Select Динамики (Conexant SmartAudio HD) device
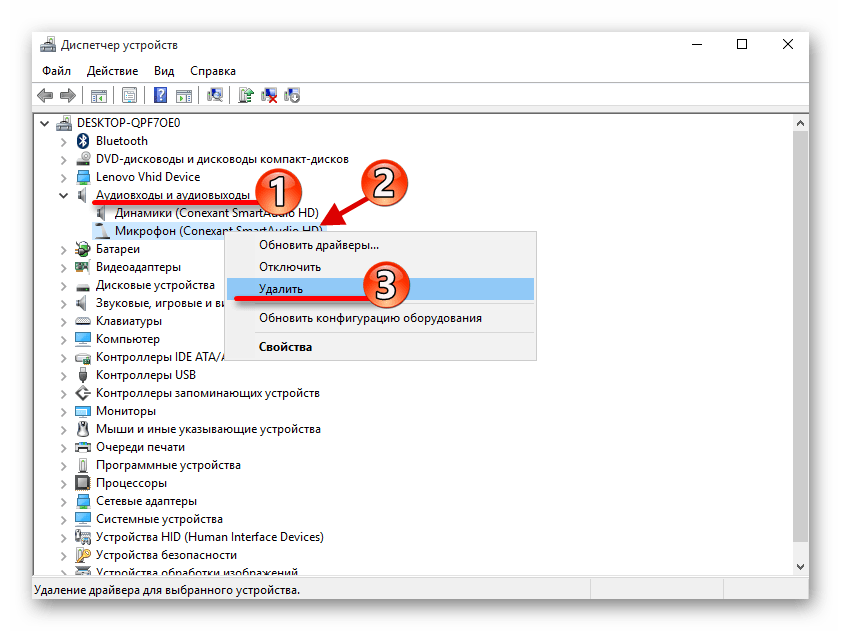 coord(216,213)
